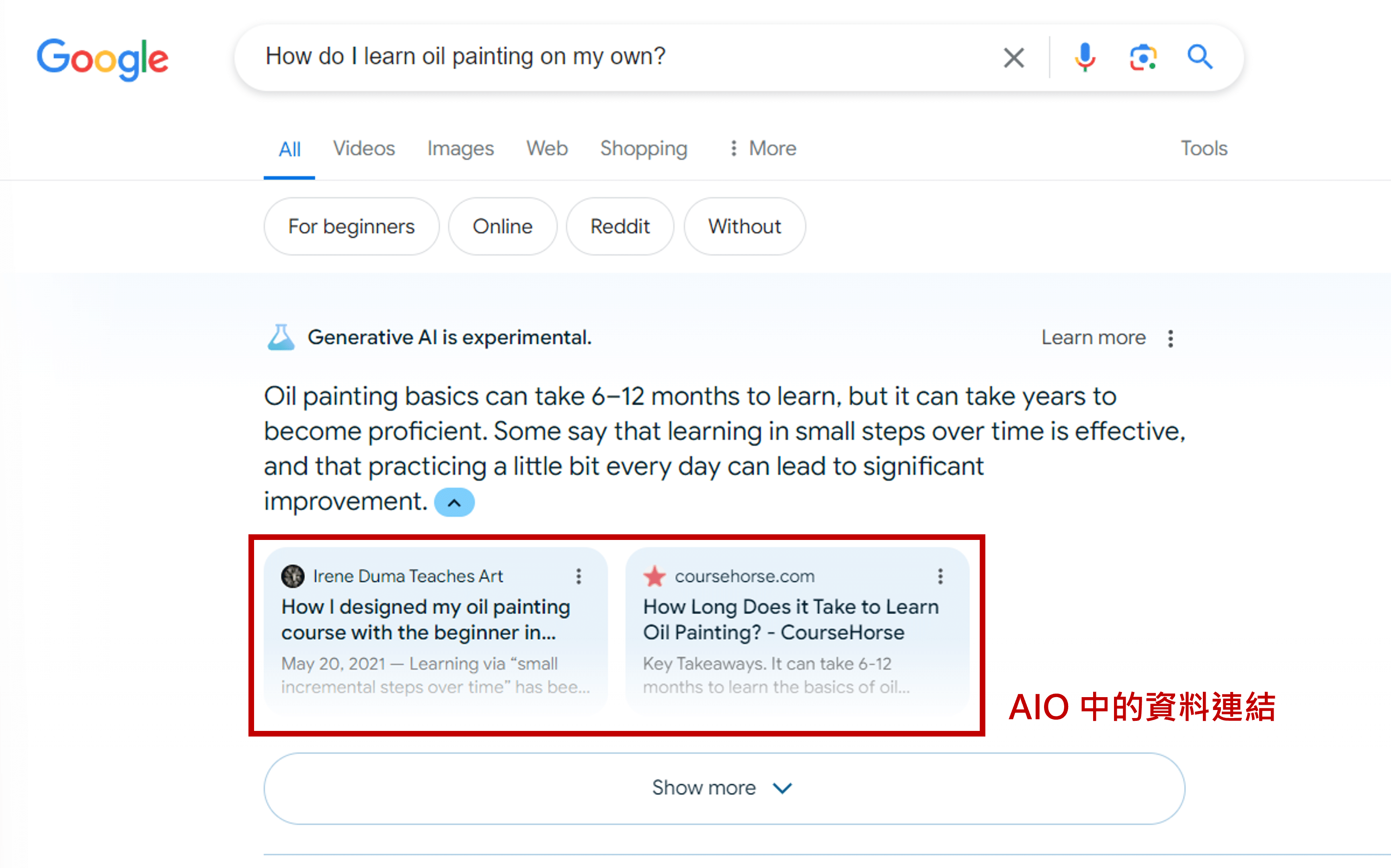This screenshot has width=1391, height=868.
Task: Apply the Reddit filter chip
Action: 620,227
